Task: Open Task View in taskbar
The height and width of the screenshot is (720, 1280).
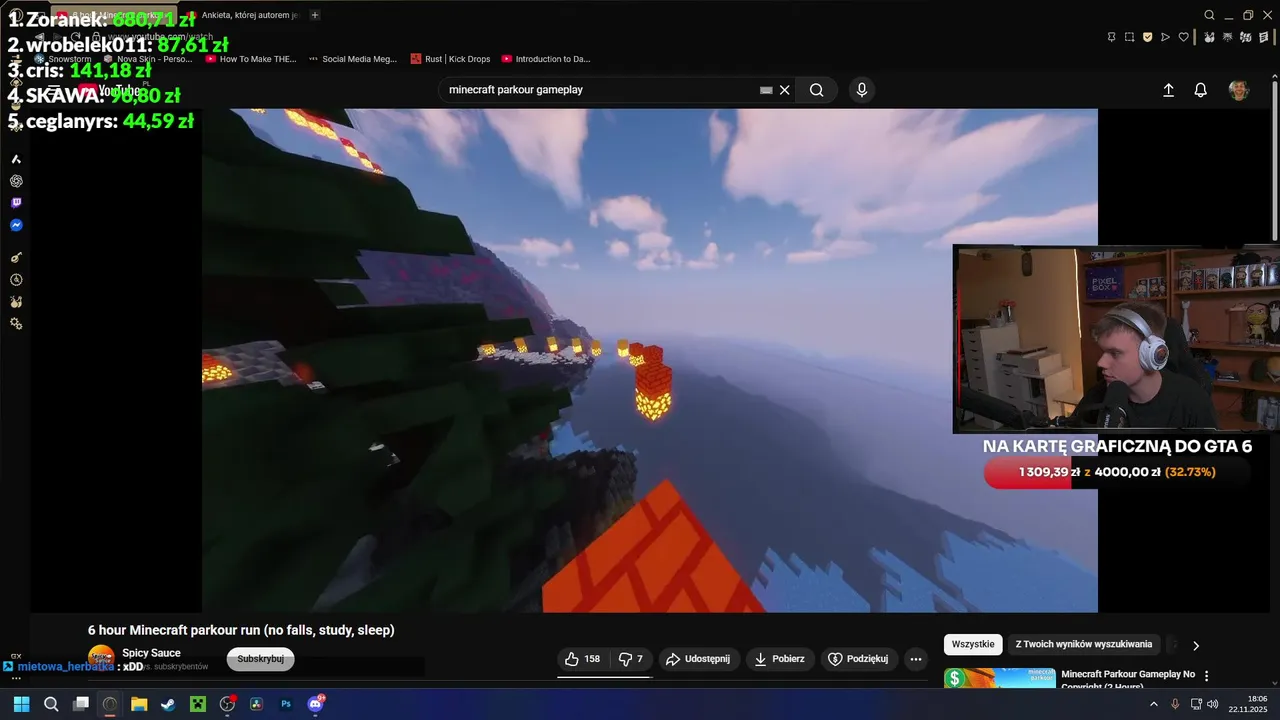Action: pyautogui.click(x=81, y=704)
